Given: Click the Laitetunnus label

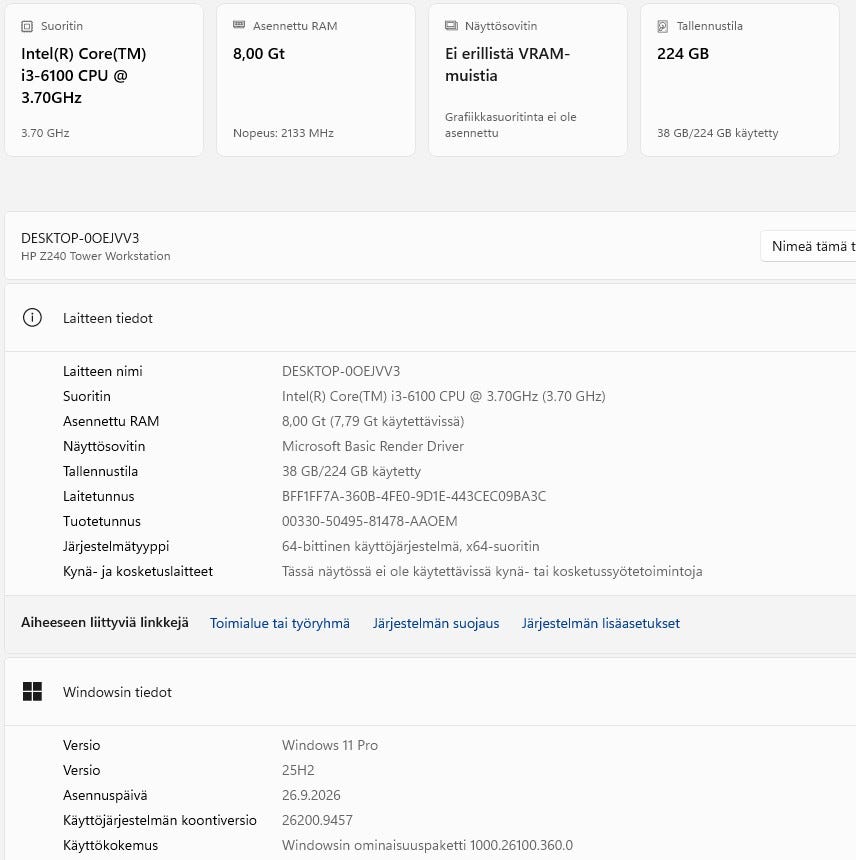Looking at the screenshot, I should pos(99,496).
